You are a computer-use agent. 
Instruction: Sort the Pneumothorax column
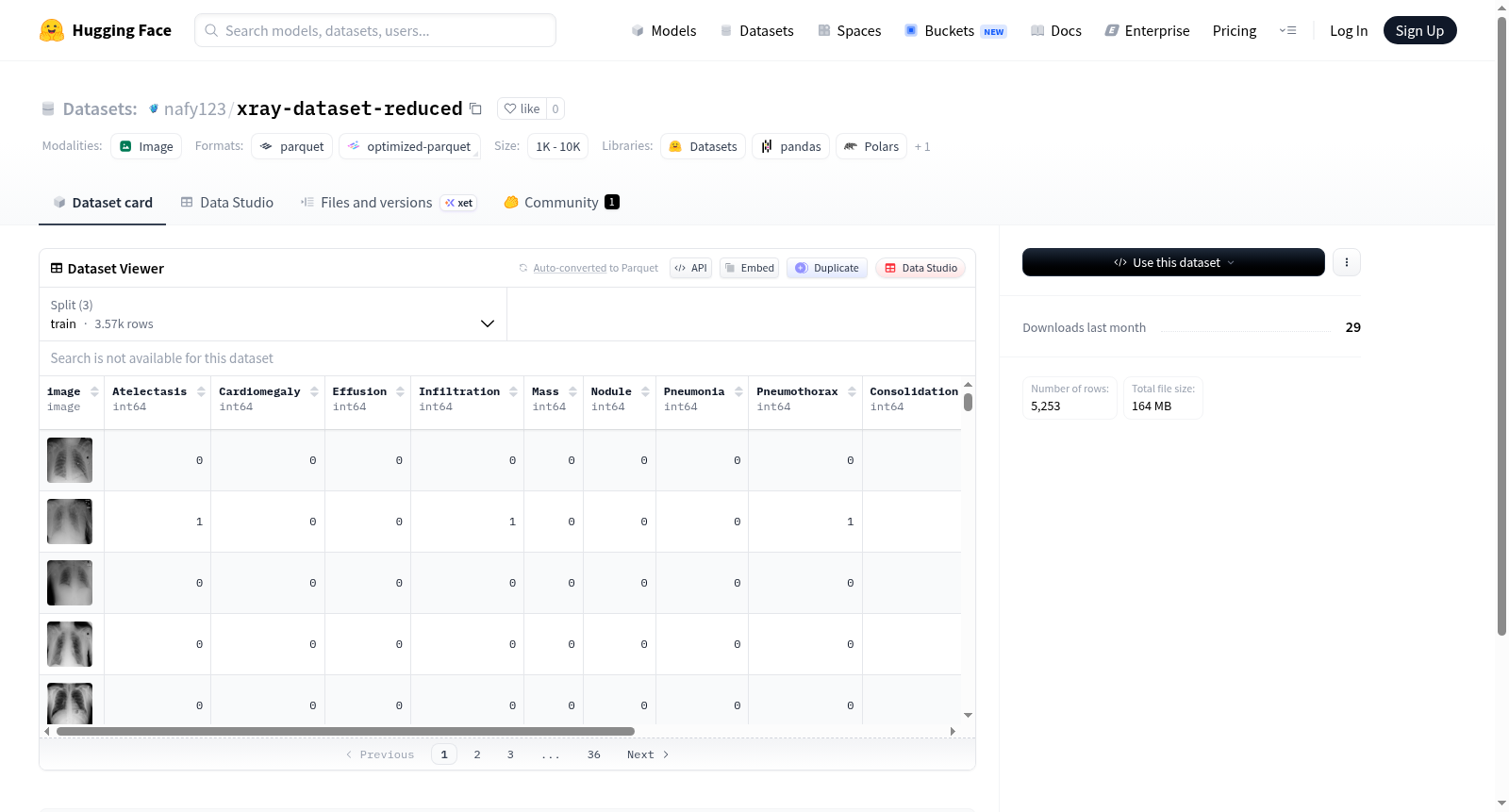[x=852, y=391]
